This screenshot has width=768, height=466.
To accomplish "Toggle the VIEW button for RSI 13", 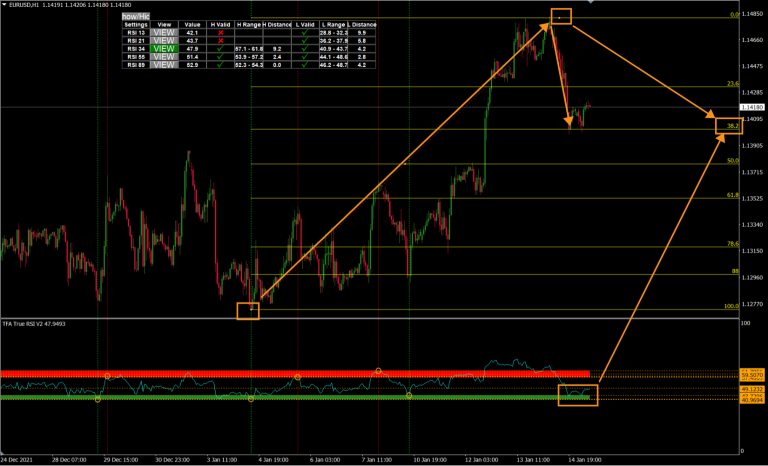I will (166, 32).
